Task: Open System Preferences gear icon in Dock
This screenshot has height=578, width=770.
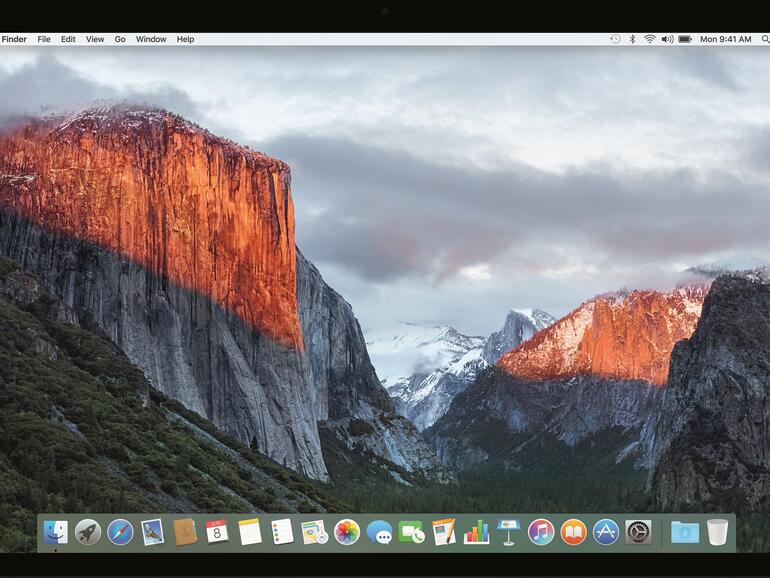Action: coord(638,532)
